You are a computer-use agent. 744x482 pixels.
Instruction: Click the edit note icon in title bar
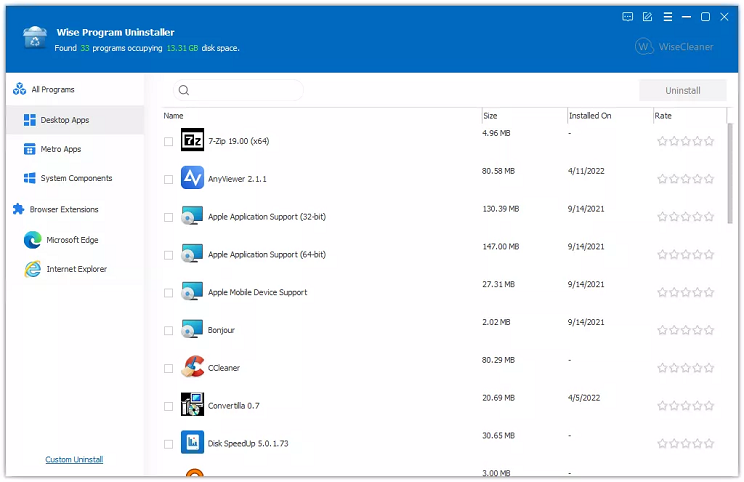click(x=647, y=17)
